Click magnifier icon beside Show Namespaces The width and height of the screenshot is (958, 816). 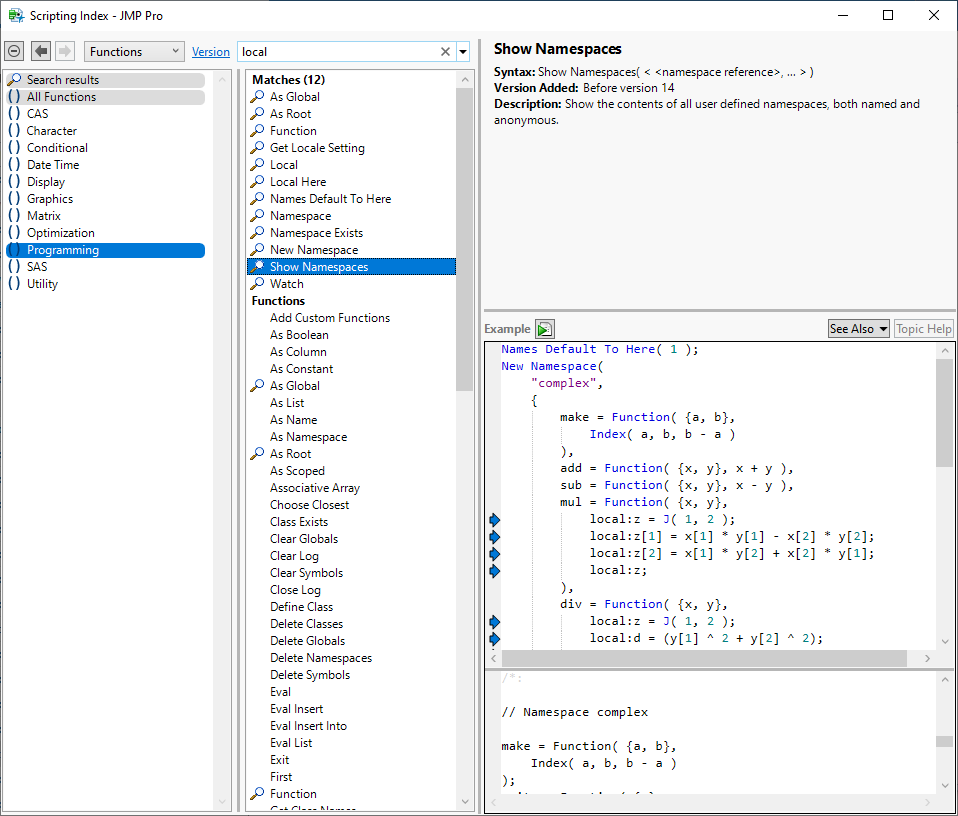257,267
